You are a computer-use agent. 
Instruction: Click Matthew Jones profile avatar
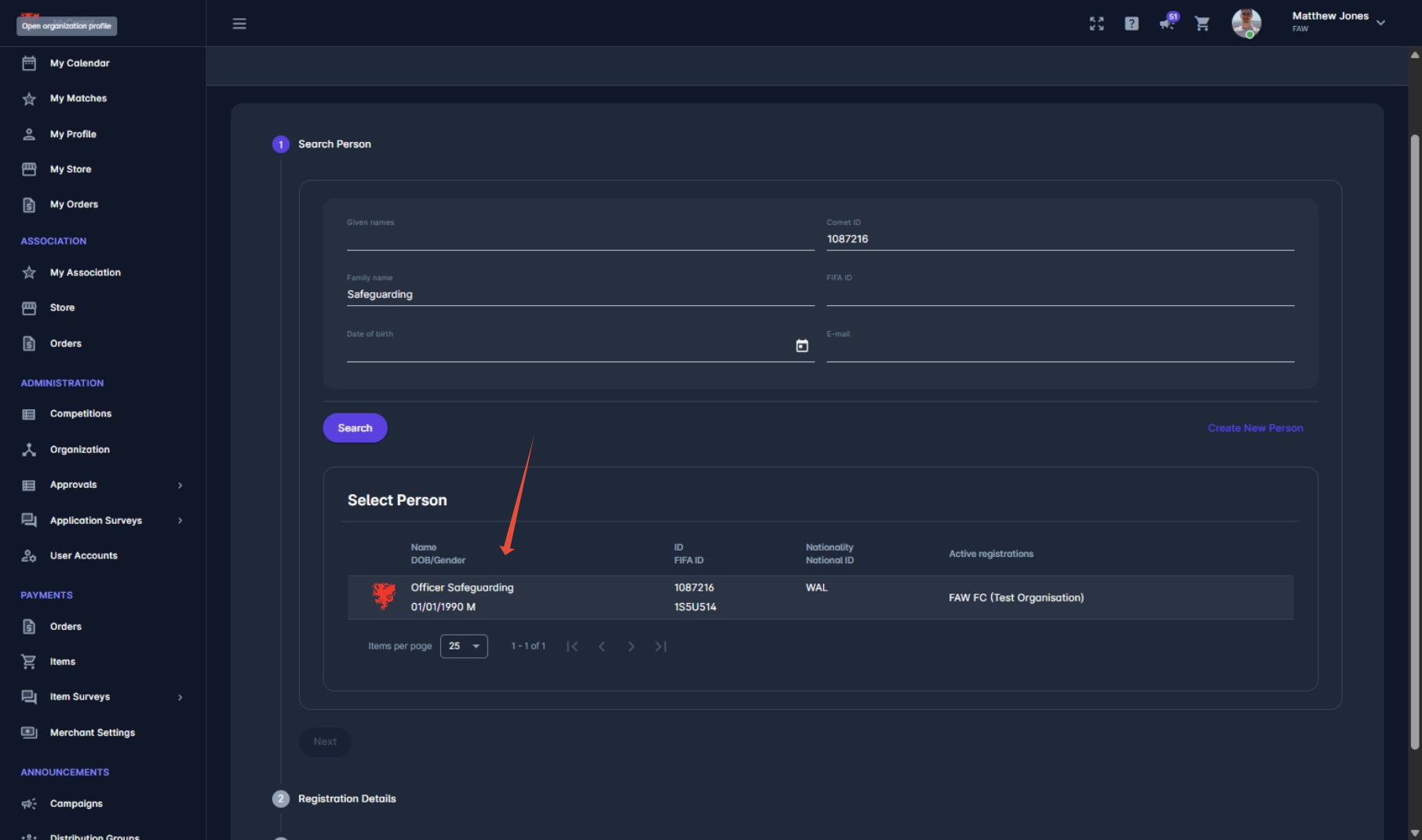click(1246, 23)
